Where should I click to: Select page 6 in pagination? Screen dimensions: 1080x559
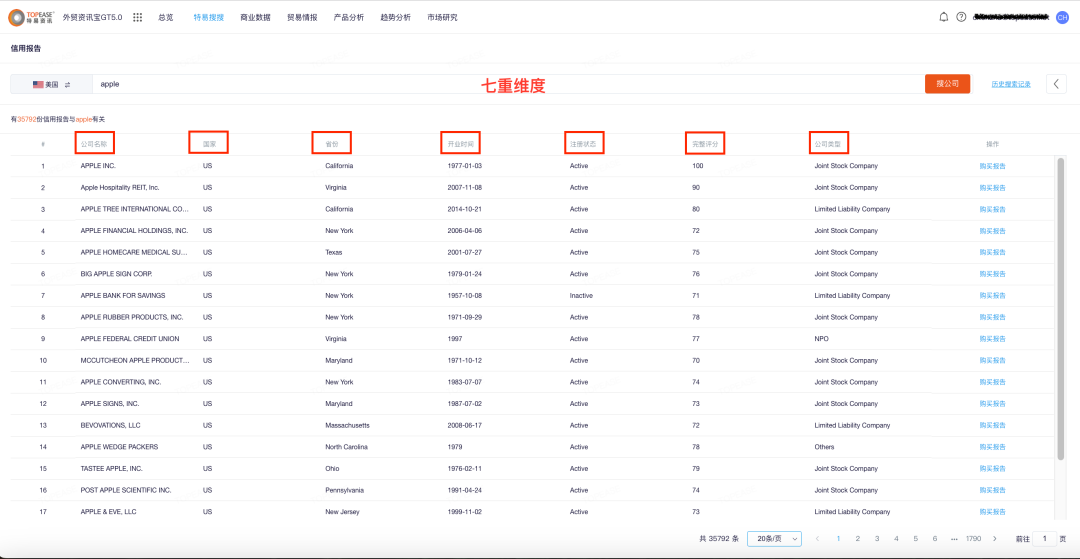coord(935,538)
